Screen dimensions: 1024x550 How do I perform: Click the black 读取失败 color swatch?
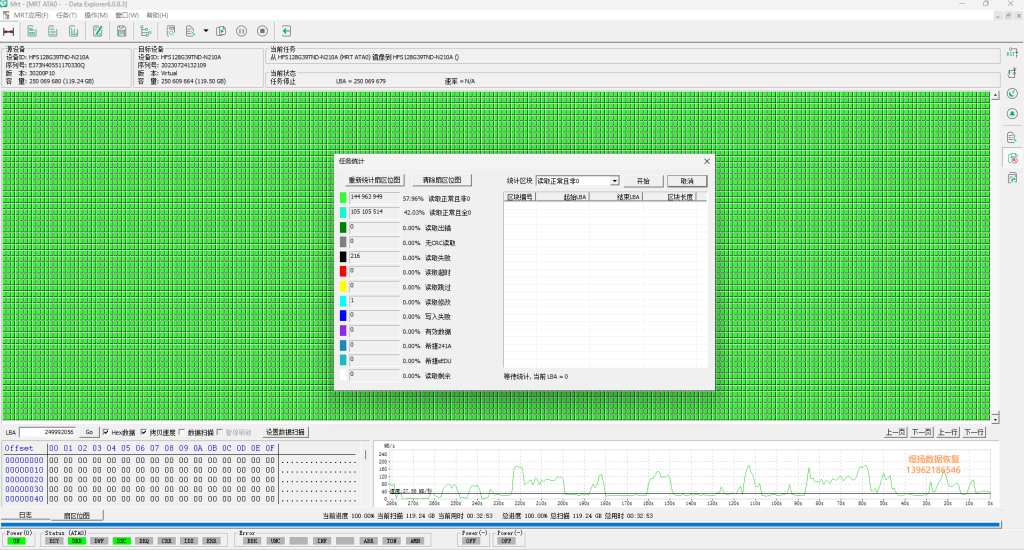[x=343, y=257]
